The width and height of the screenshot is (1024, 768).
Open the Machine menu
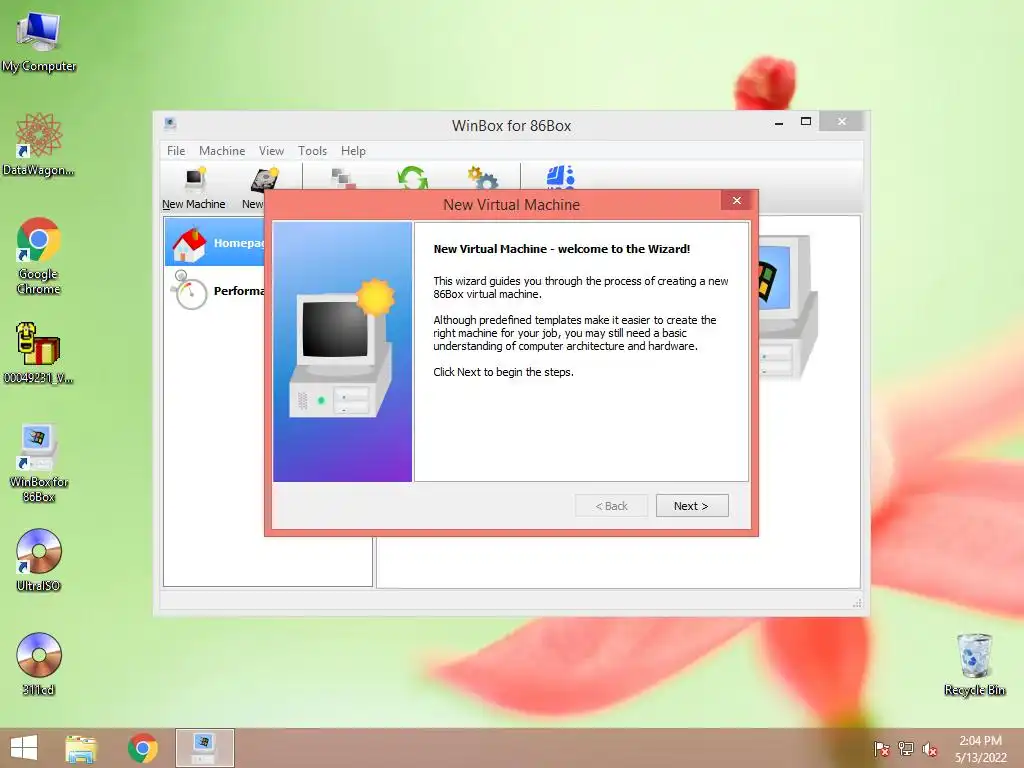(x=222, y=151)
